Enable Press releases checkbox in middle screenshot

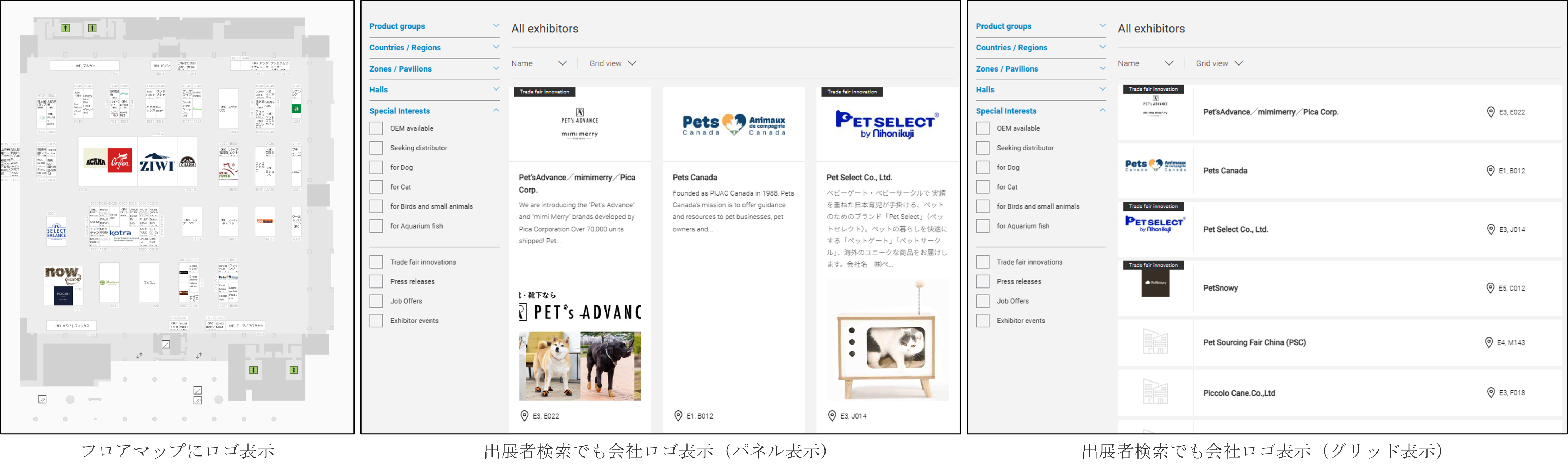[376, 281]
